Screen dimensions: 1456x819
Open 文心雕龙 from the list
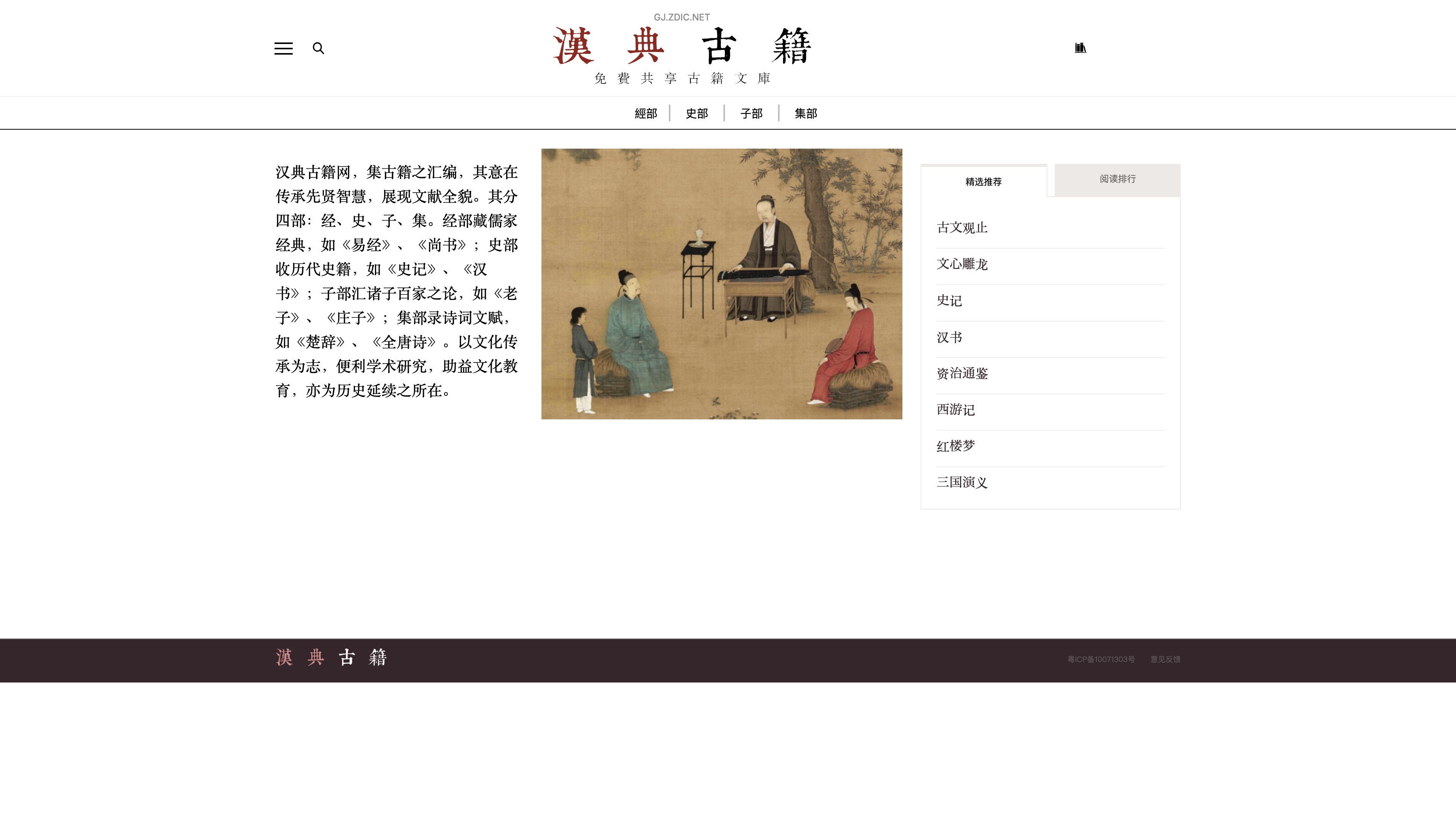click(x=962, y=264)
